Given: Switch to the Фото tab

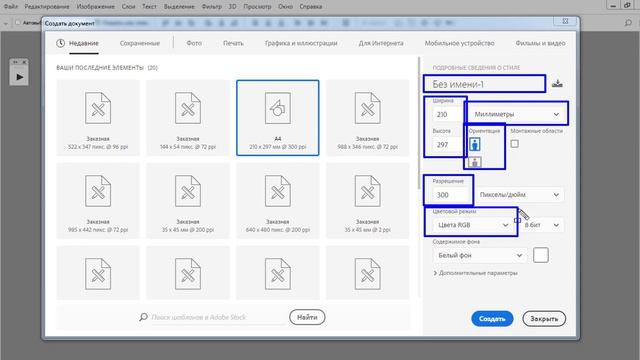Looking at the screenshot, I should click(194, 43).
